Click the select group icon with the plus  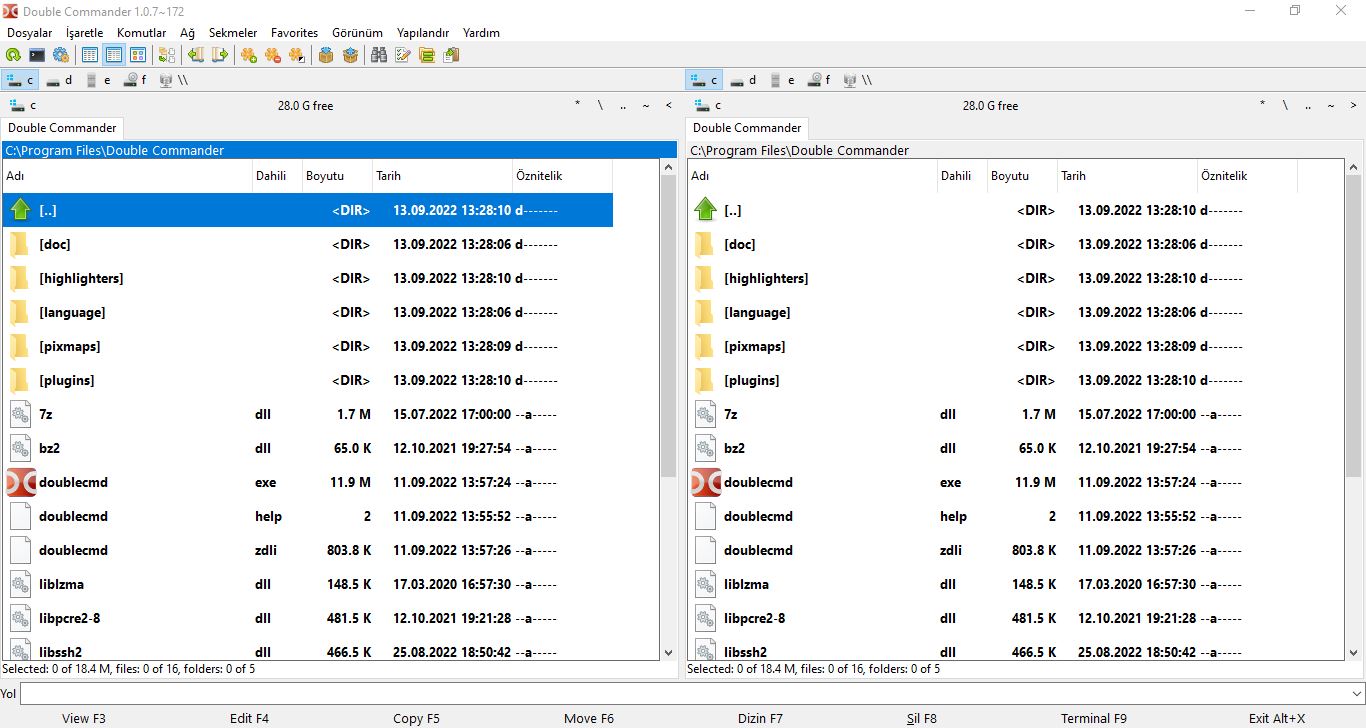point(249,55)
